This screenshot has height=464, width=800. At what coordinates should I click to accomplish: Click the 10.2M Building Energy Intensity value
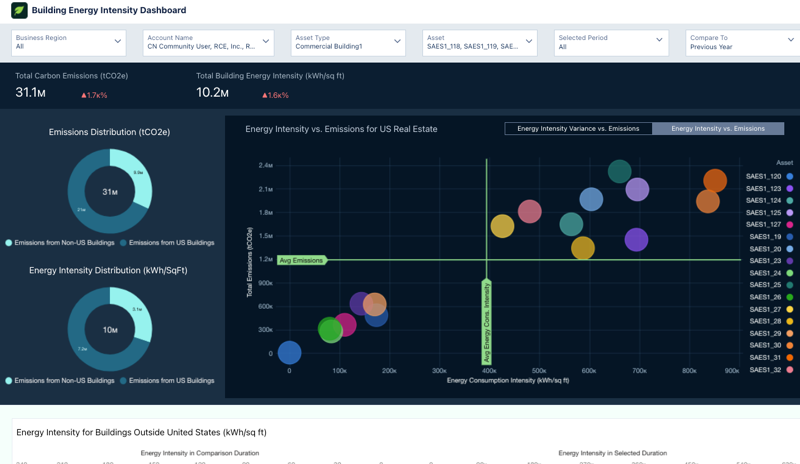coord(212,92)
